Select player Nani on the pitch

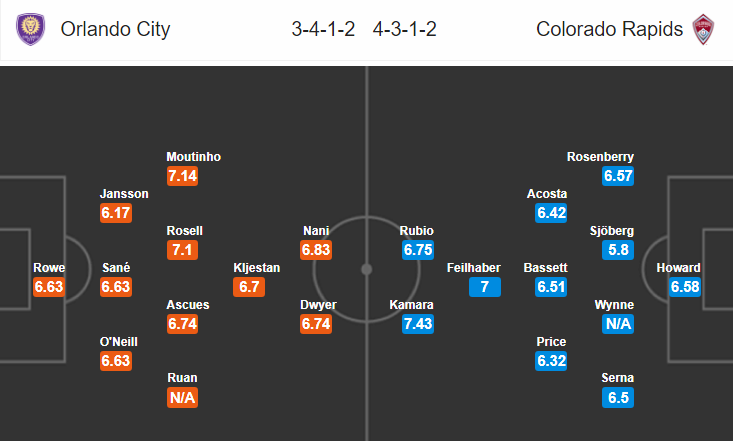(316, 231)
